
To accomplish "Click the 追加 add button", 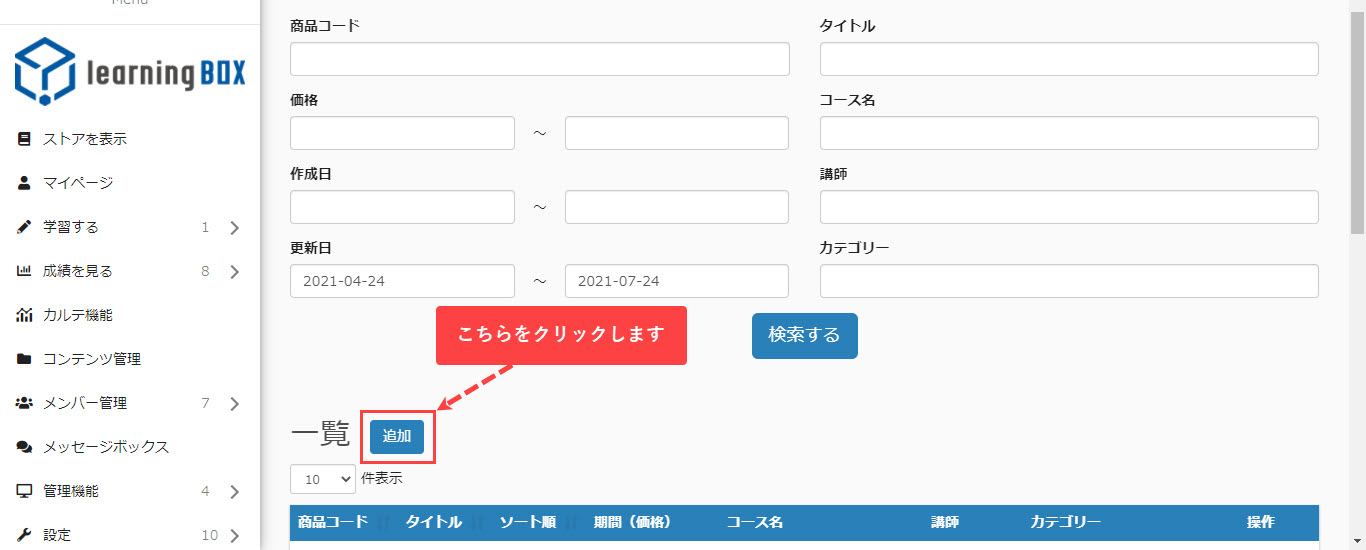I will tap(397, 437).
